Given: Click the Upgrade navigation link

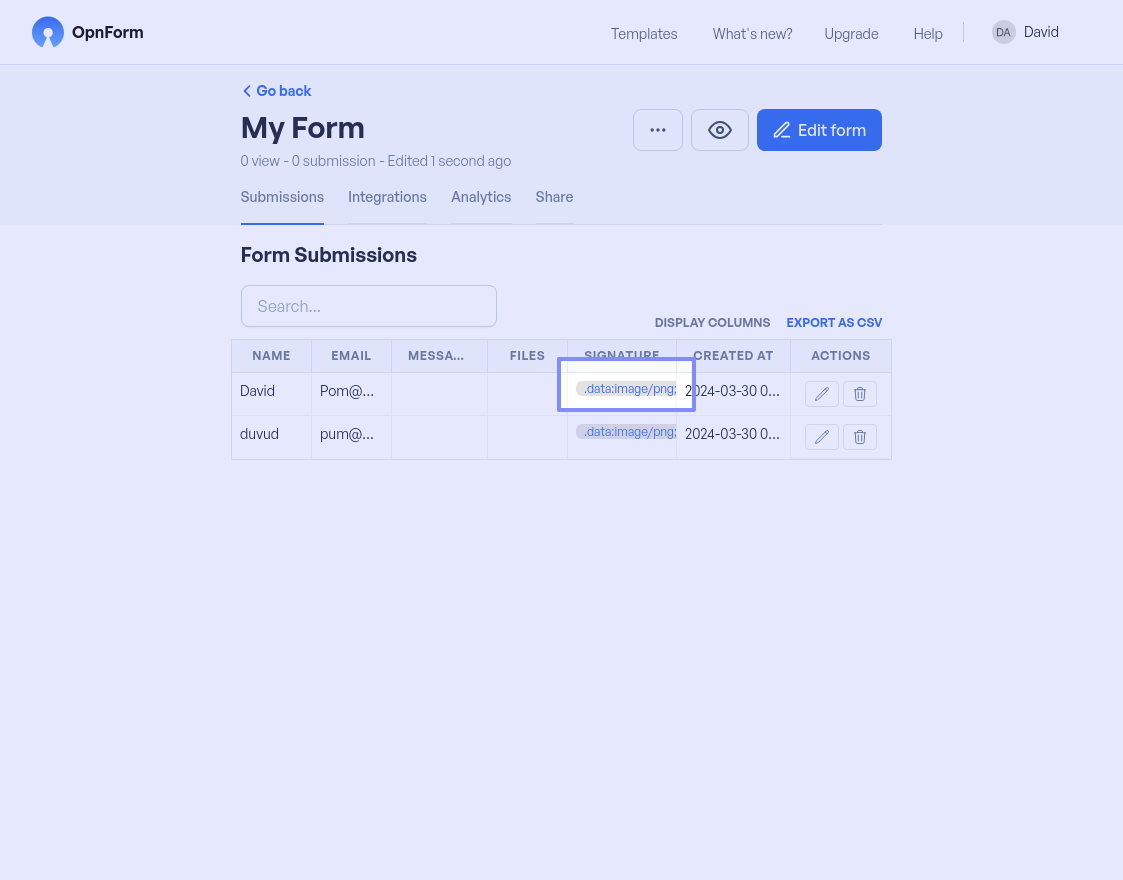Looking at the screenshot, I should (851, 34).
